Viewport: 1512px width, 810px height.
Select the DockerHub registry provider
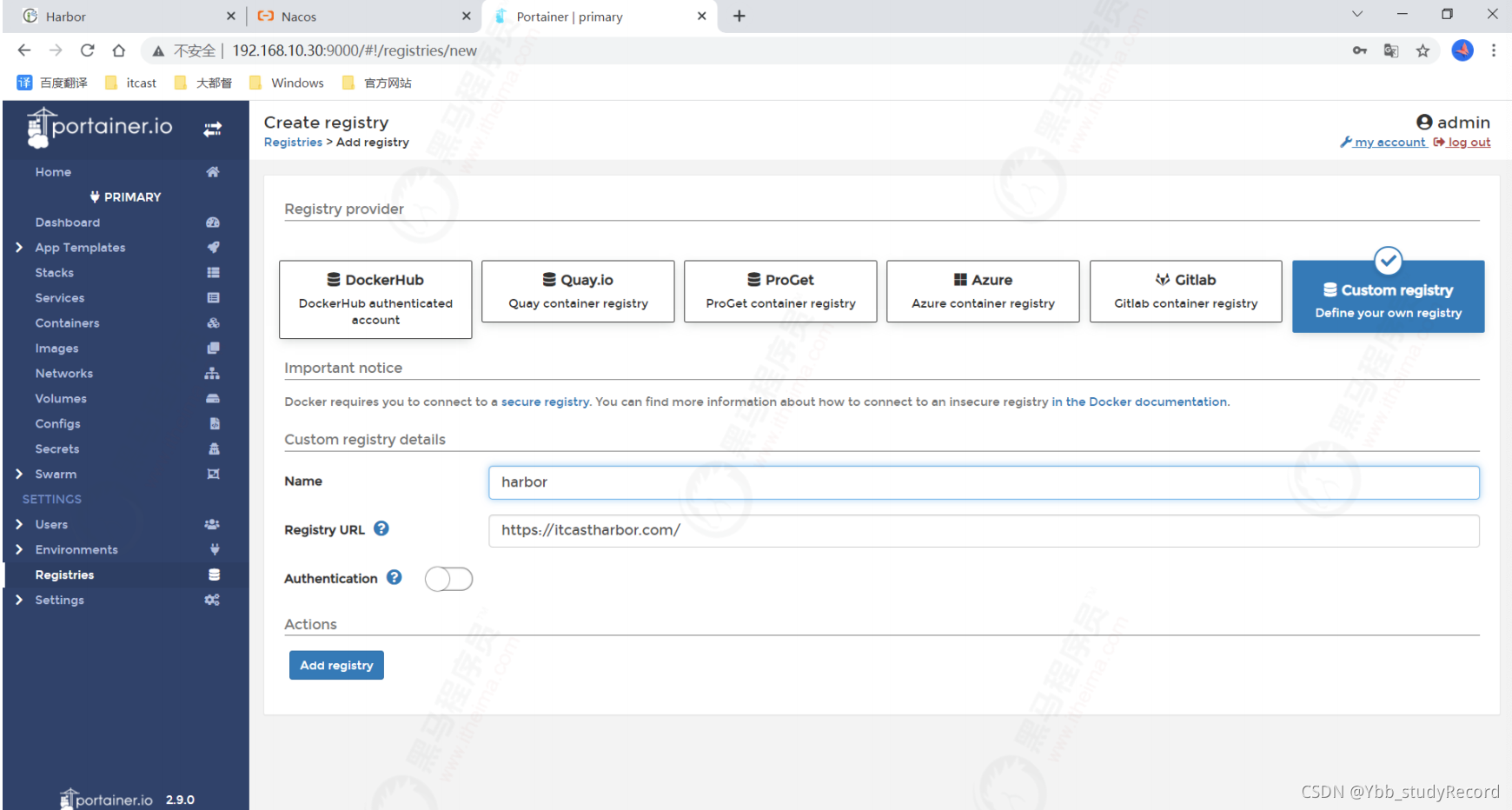[375, 299]
